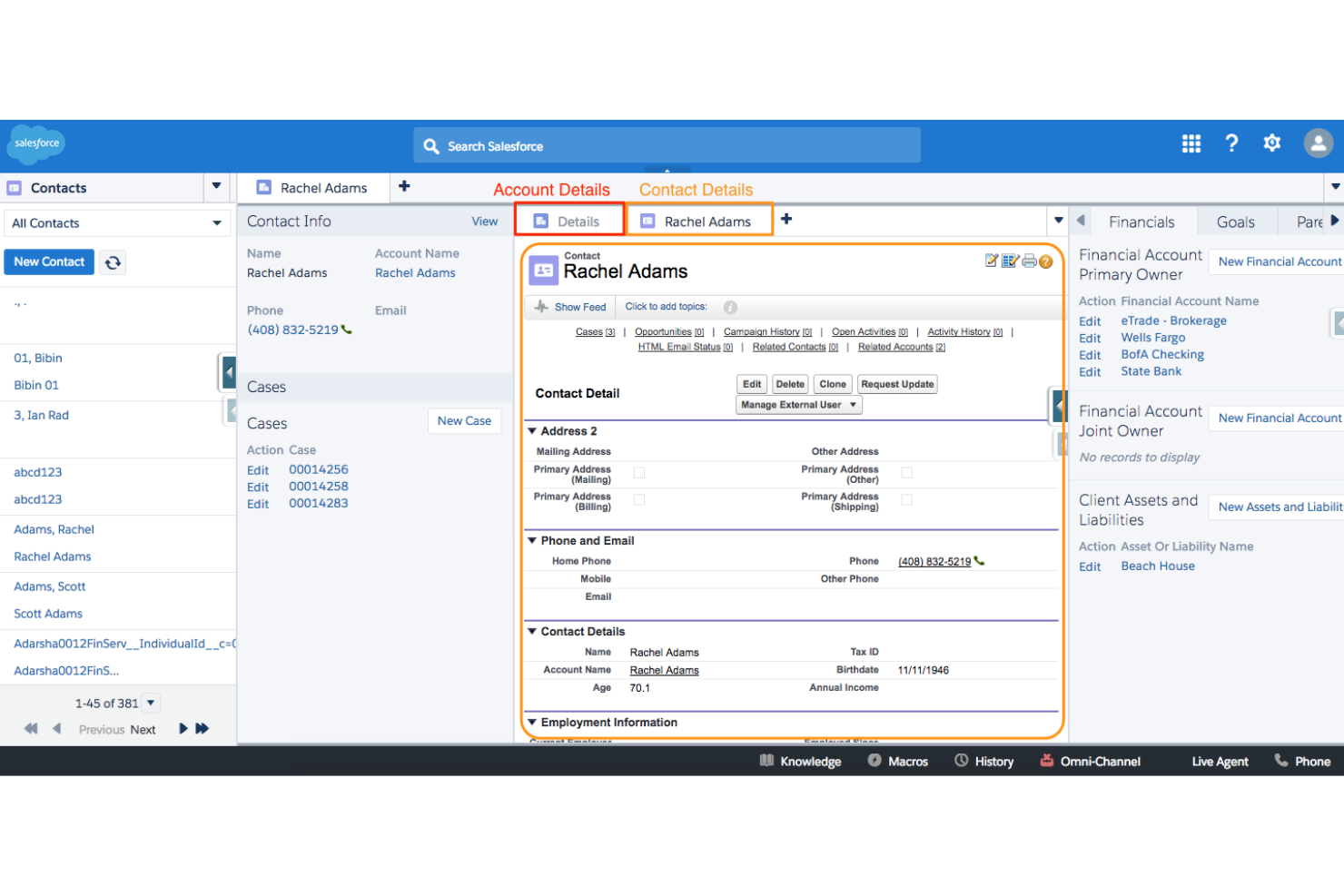Open the Salesforce App Launcher grid
The height and width of the screenshot is (896, 1344).
pyautogui.click(x=1191, y=143)
